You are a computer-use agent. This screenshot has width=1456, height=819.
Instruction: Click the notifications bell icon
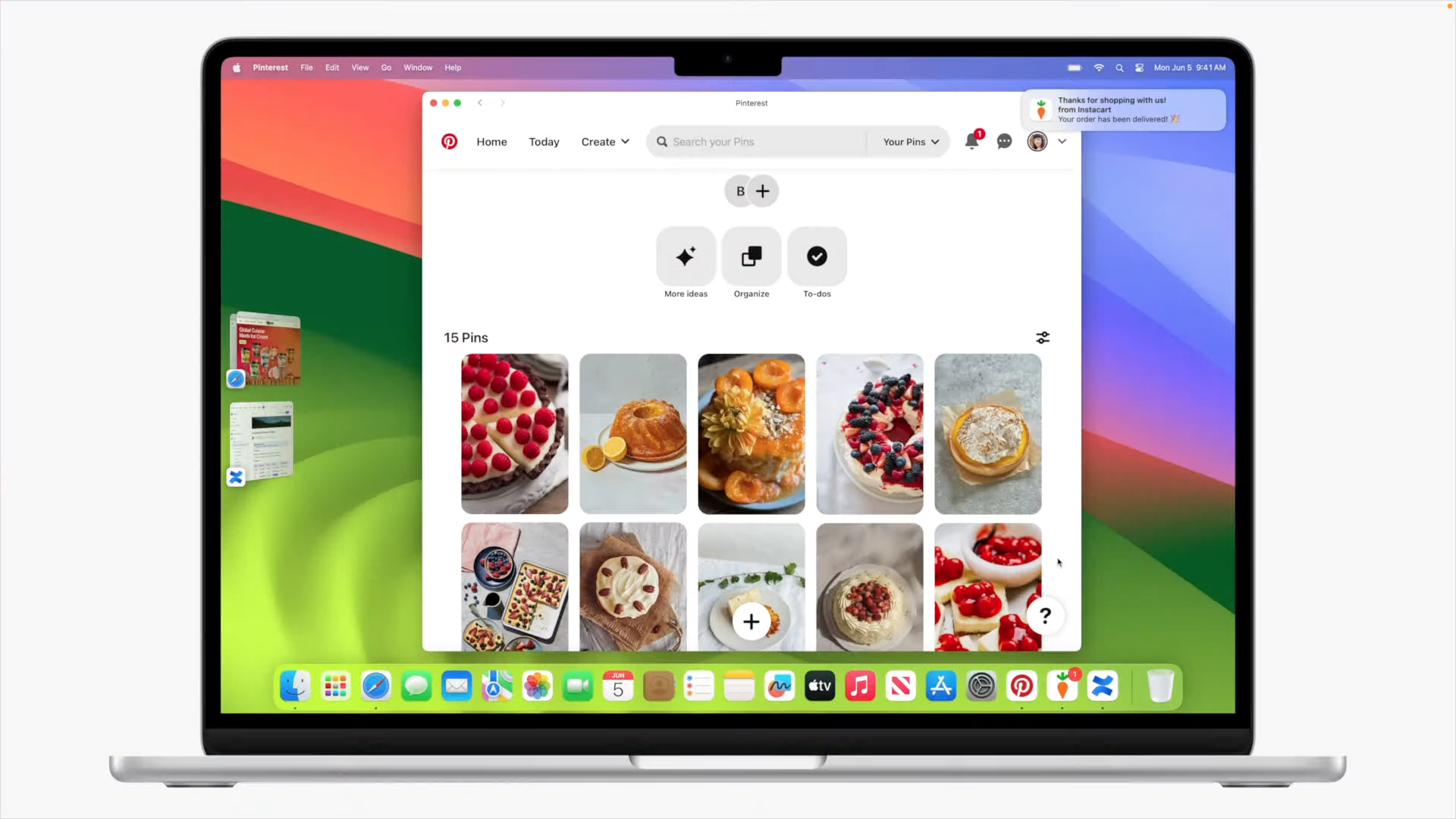pos(972,141)
